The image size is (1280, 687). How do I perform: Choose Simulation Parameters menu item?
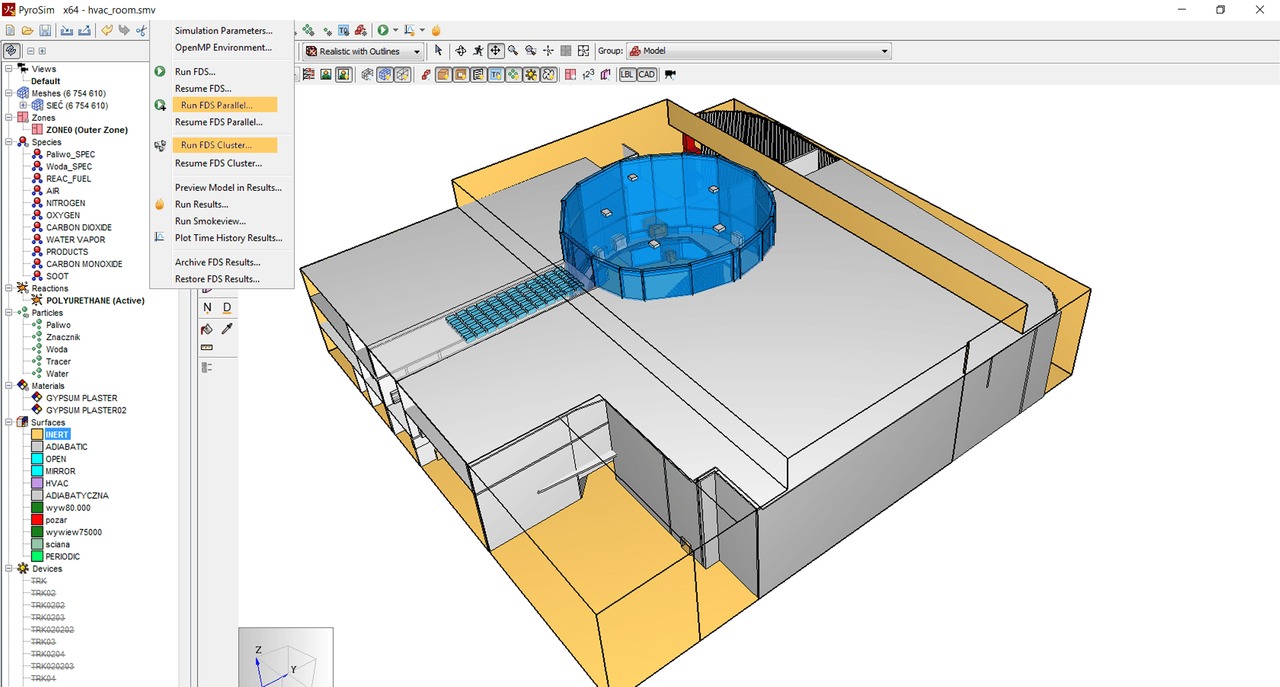(x=223, y=31)
